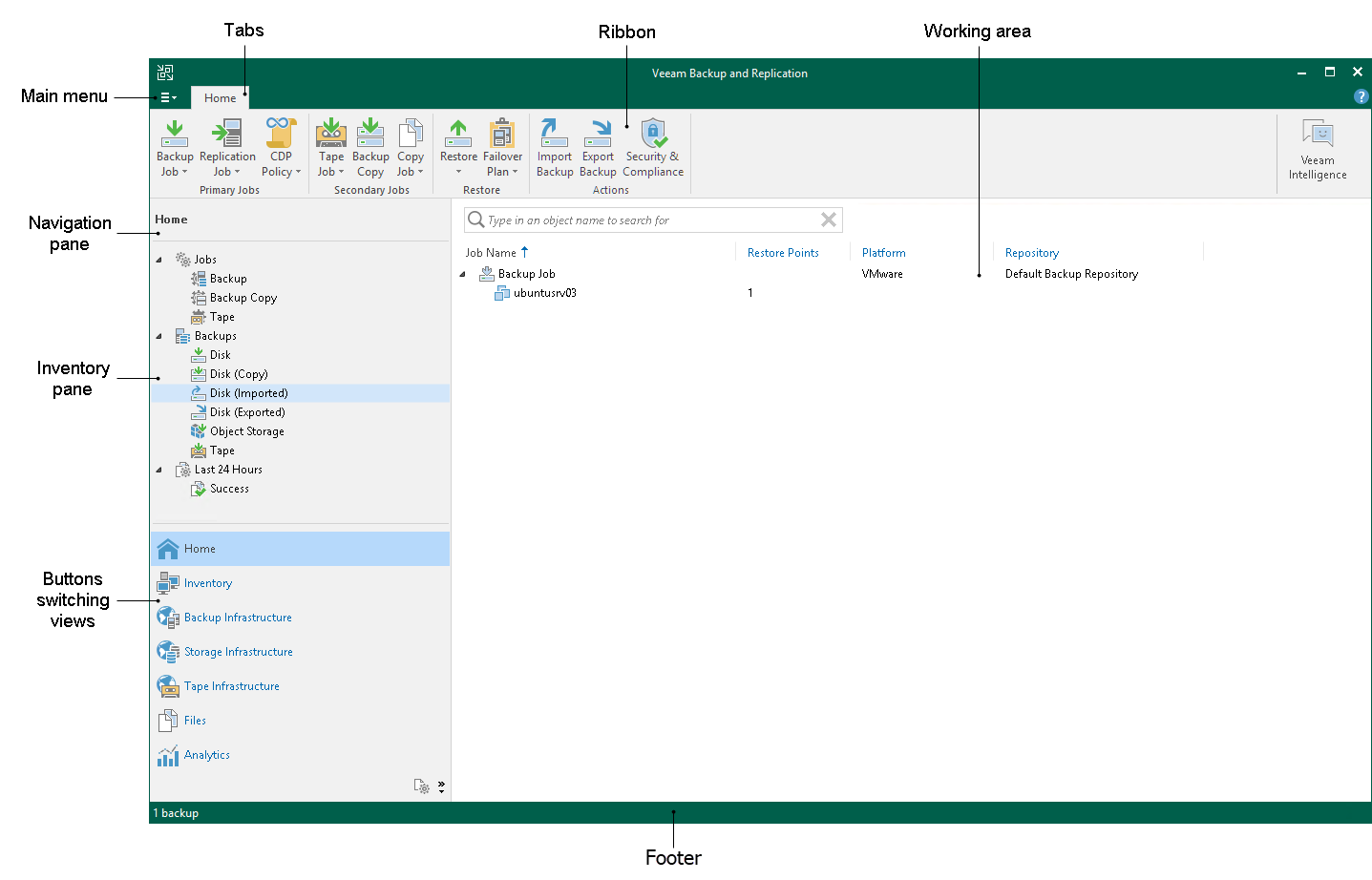Collapse the Backups tree node
Image resolution: width=1372 pixels, height=880 pixels.
click(159, 336)
